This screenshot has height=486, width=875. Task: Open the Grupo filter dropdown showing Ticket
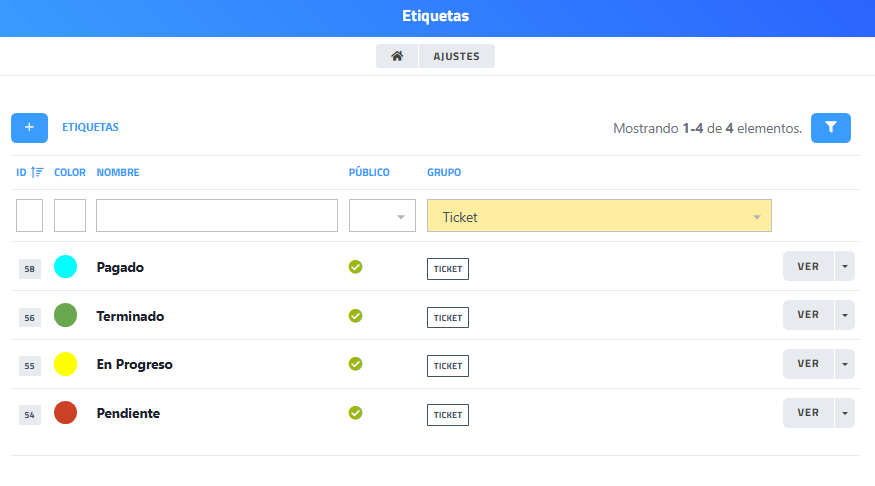(x=598, y=216)
